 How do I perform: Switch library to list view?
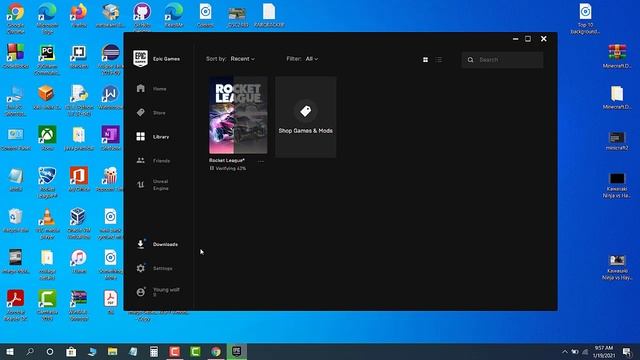click(439, 60)
